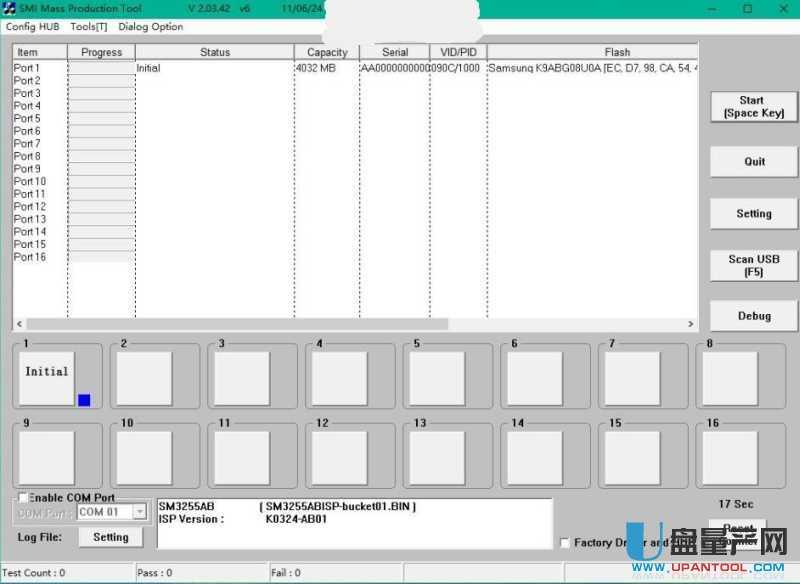Enable the COM Port checkbox
Image resolution: width=800 pixels, height=584 pixels.
click(x=22, y=498)
